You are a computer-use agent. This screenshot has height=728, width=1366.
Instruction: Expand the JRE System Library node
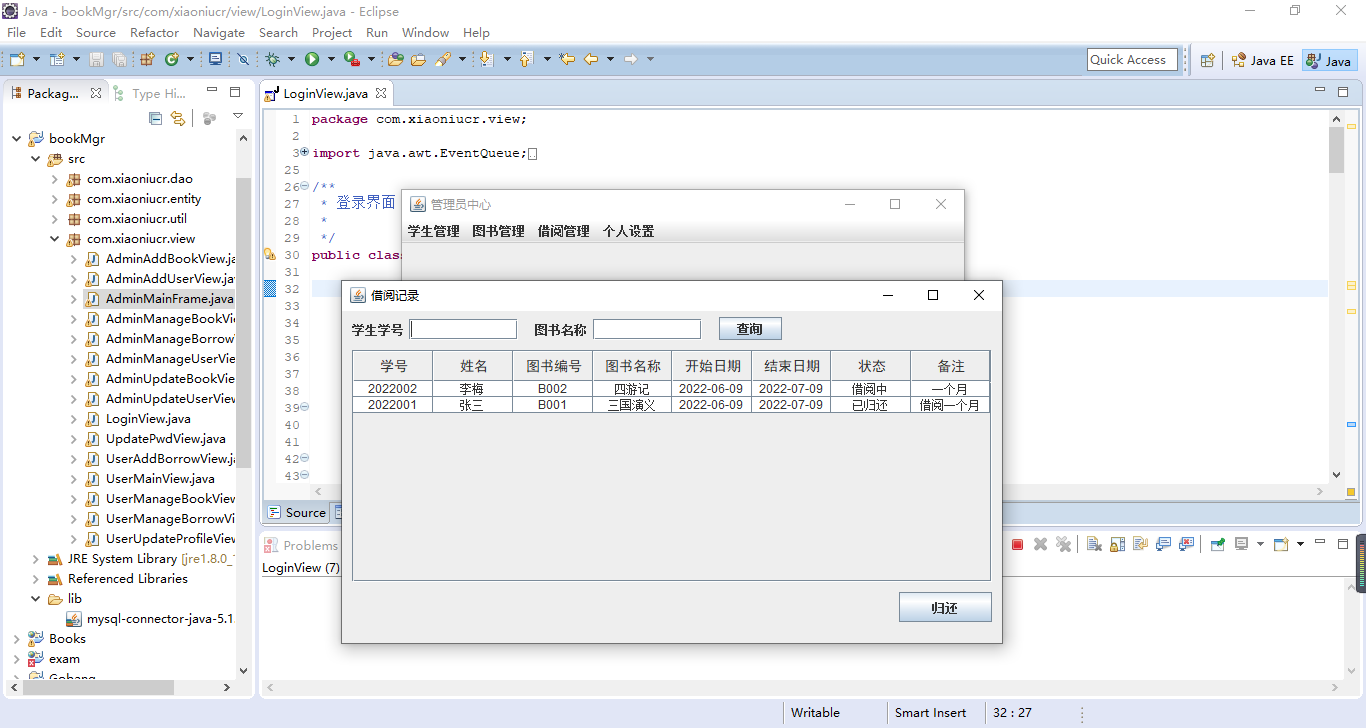tap(35, 559)
